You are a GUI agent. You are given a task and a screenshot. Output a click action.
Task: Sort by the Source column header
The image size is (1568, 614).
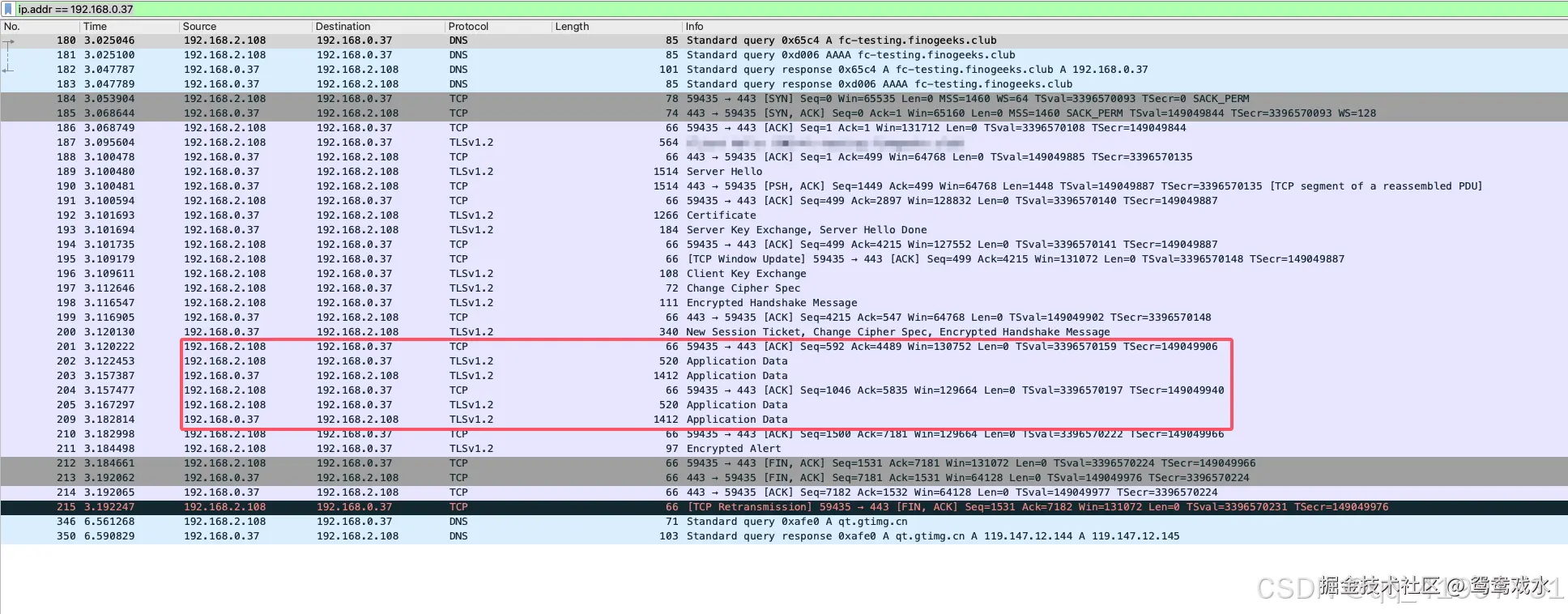(245, 27)
